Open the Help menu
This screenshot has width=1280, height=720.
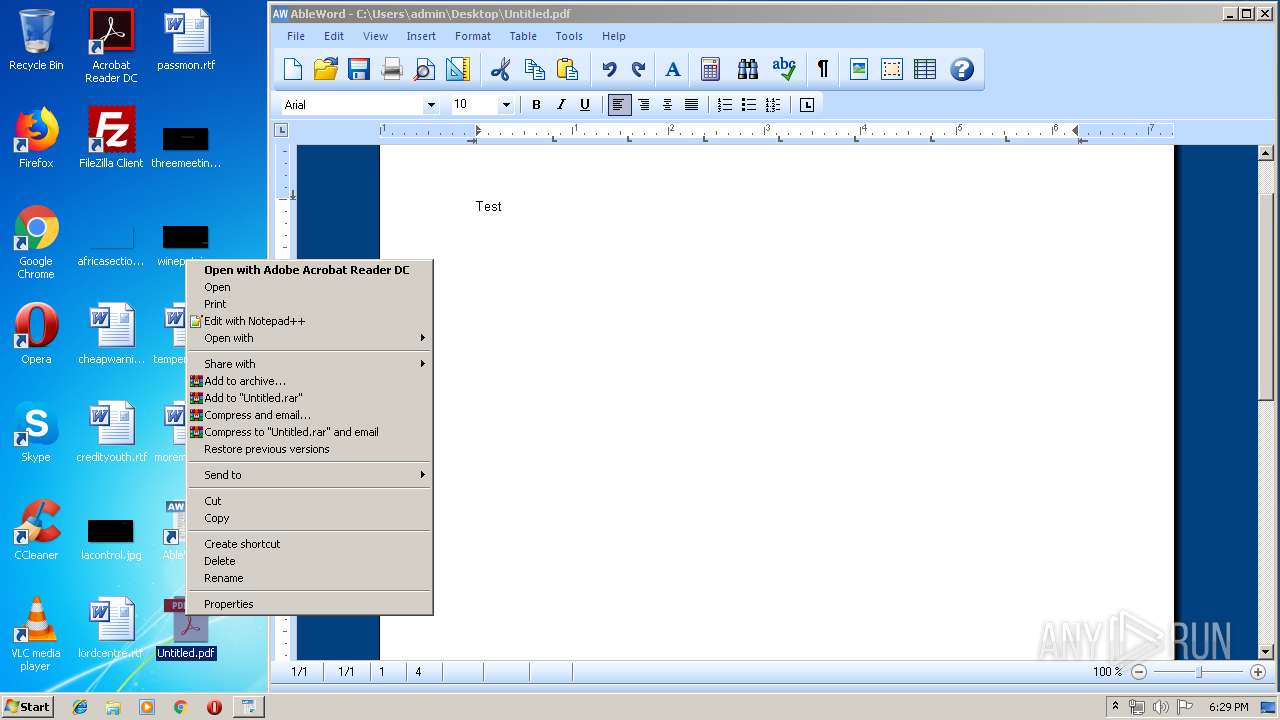point(614,36)
